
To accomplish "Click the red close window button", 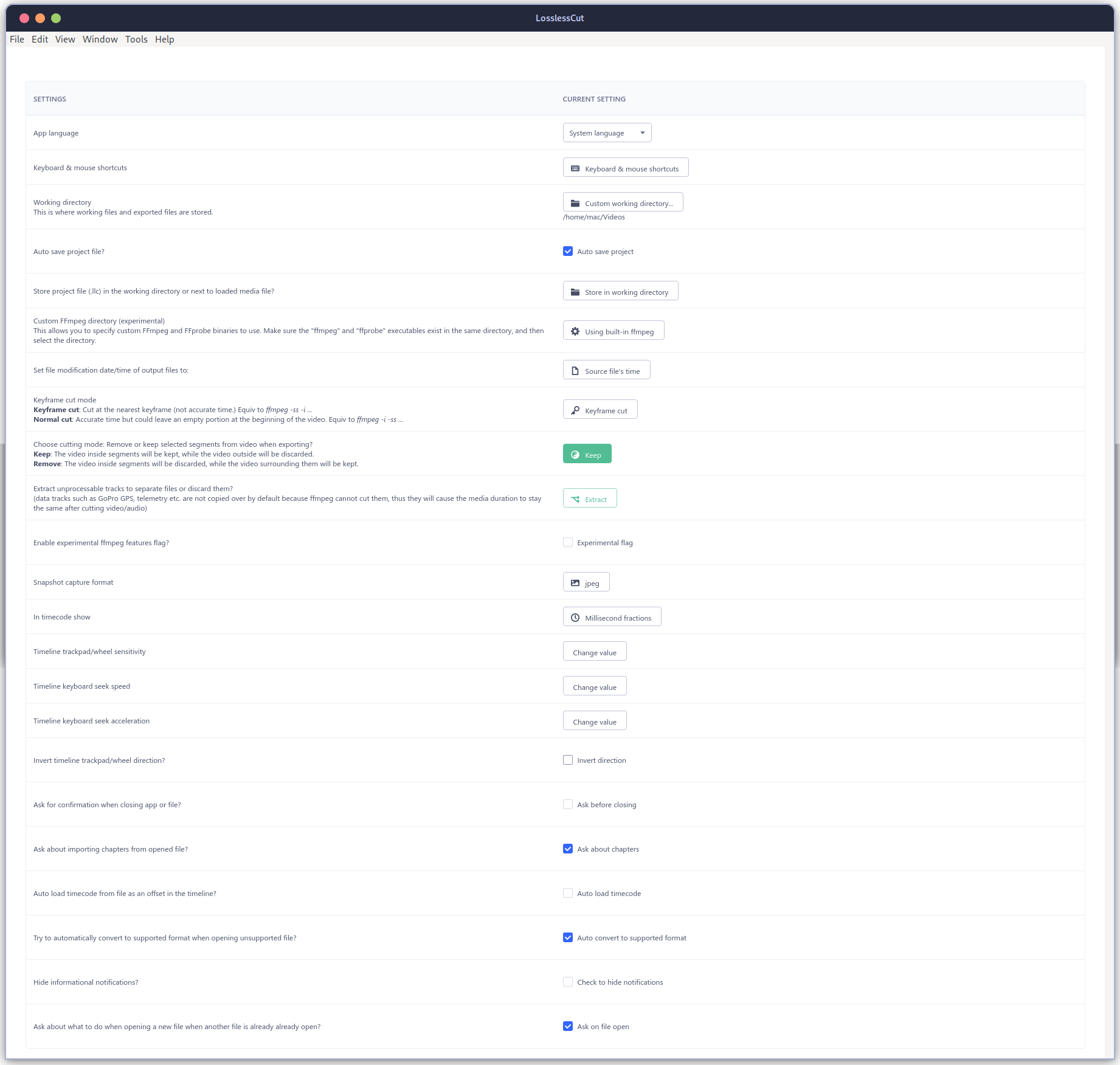I will coord(24,18).
